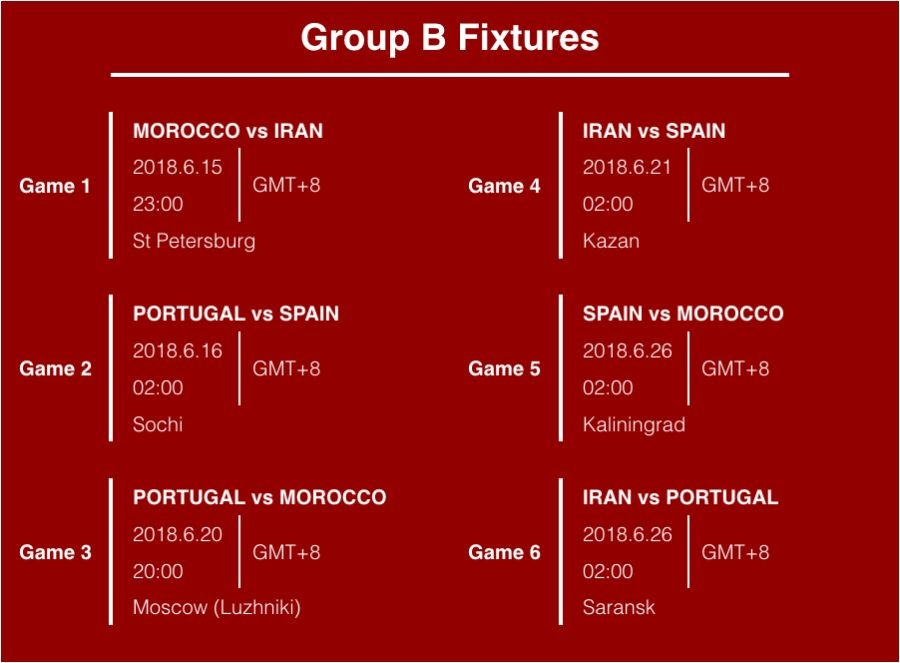Viewport: 900px width, 663px height.
Task: Click the PORTUGAL vs MOROCCO match heading
Action: tap(259, 498)
